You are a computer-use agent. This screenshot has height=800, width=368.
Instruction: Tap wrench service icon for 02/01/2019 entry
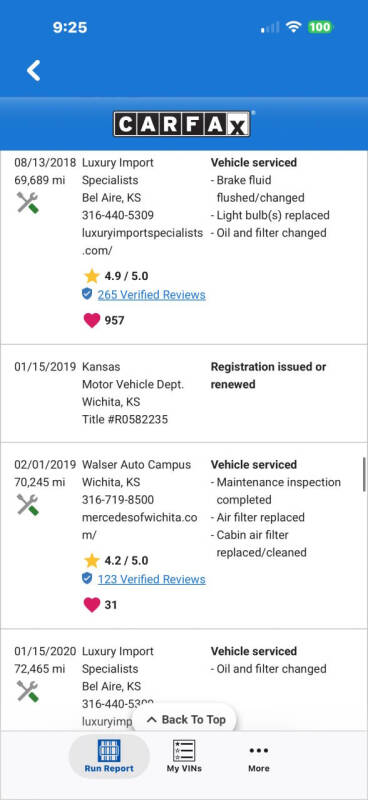click(x=28, y=505)
